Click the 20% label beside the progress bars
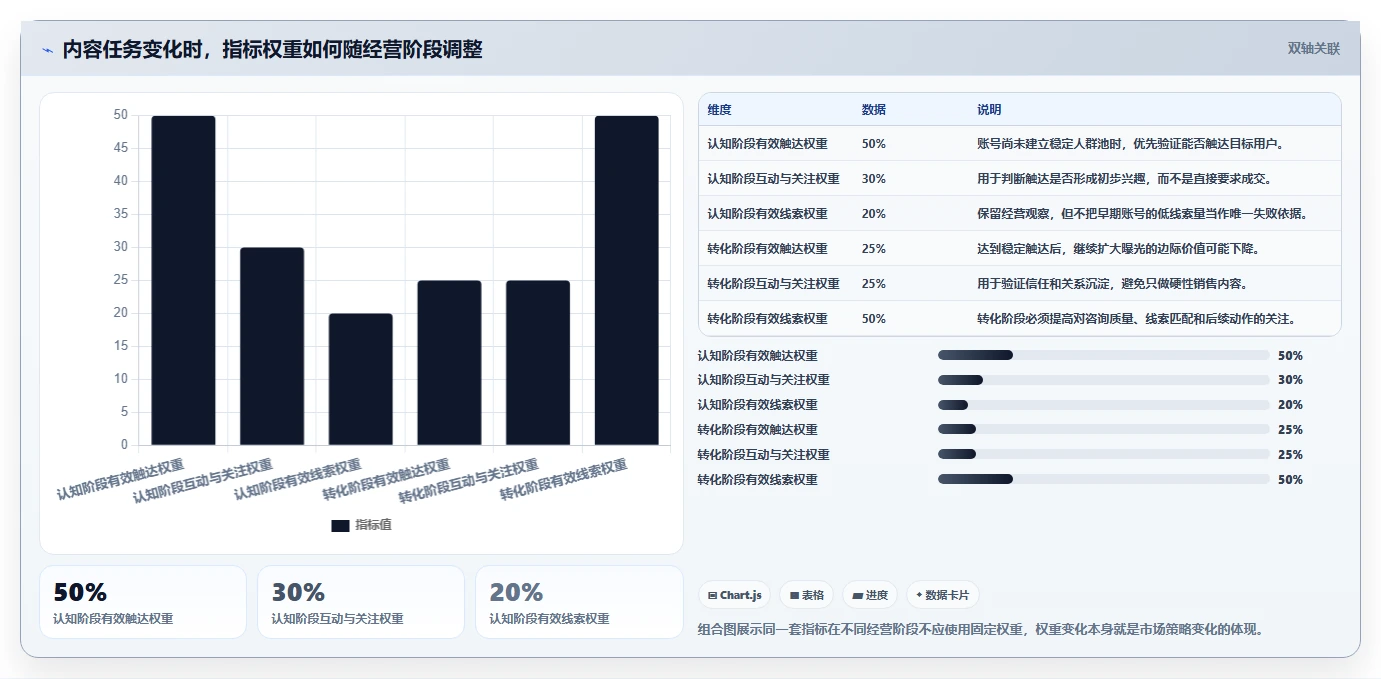Viewport: 1381px width, 679px height. [x=1290, y=405]
